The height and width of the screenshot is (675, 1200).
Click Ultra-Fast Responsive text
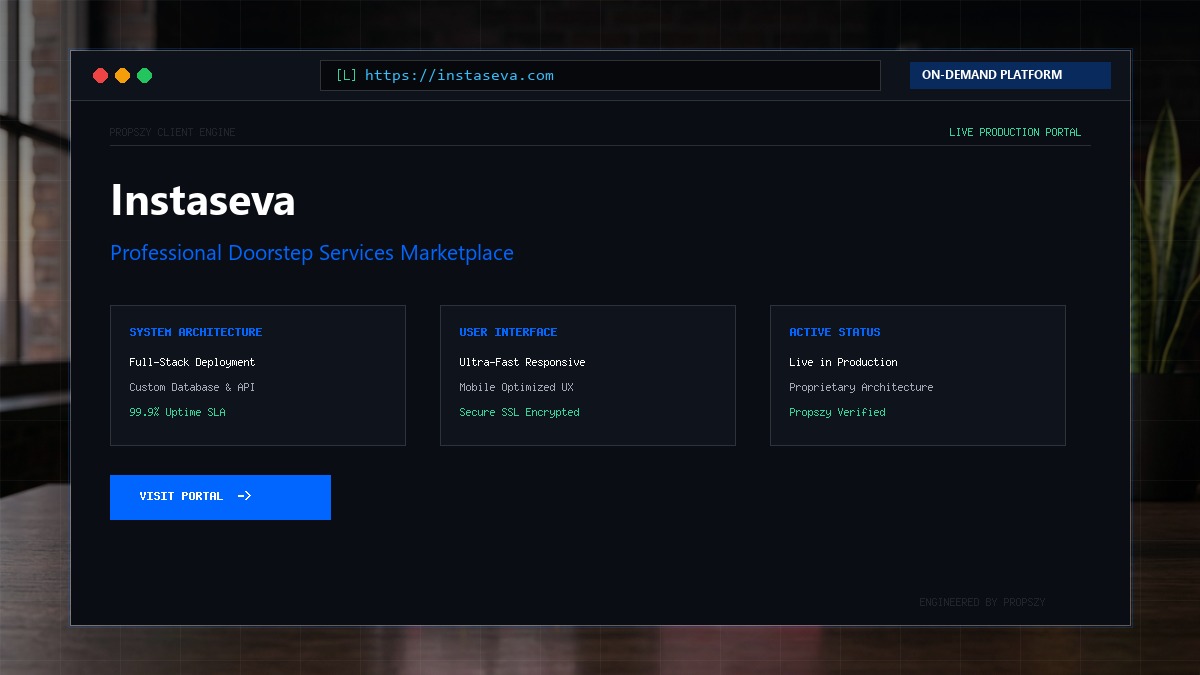(522, 362)
